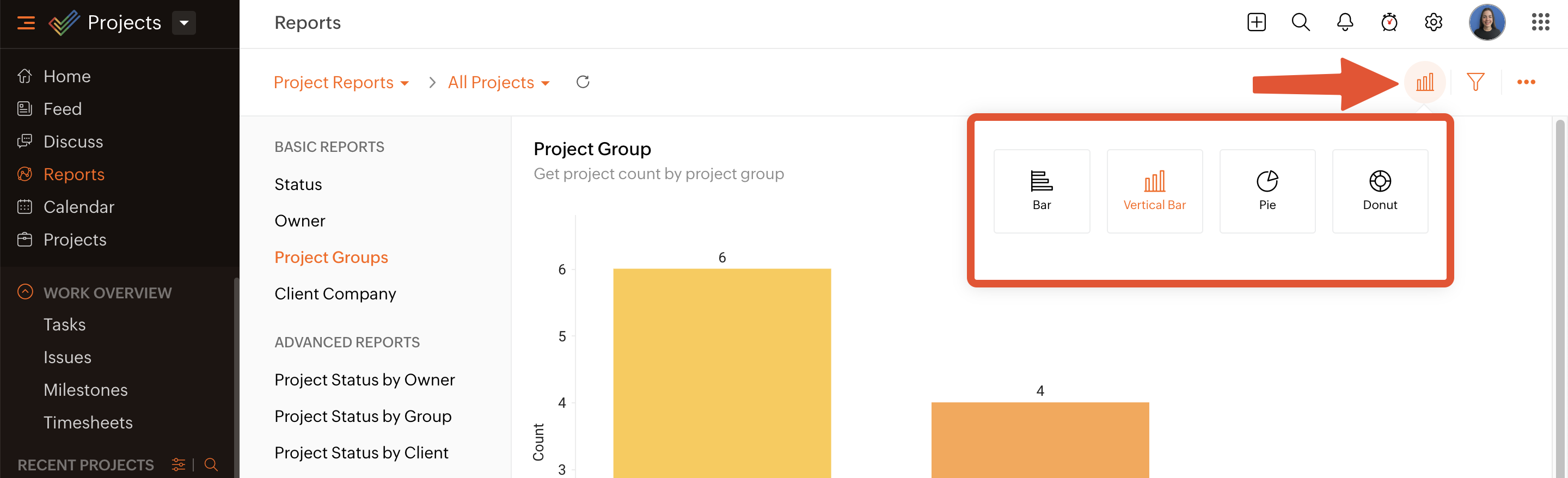Open settings gear icon

click(x=1434, y=22)
